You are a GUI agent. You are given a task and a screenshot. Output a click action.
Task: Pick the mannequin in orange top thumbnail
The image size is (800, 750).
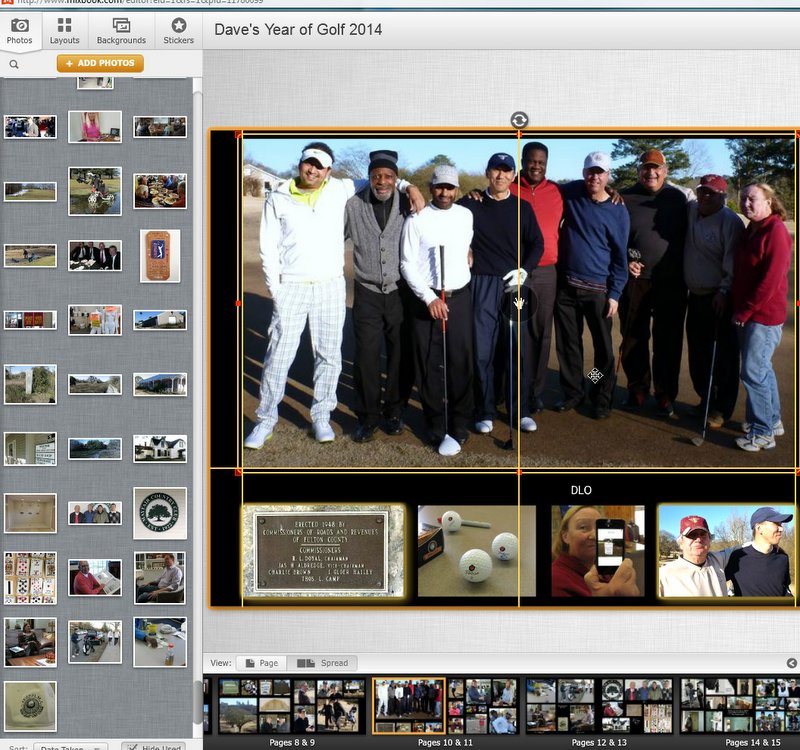(95, 320)
